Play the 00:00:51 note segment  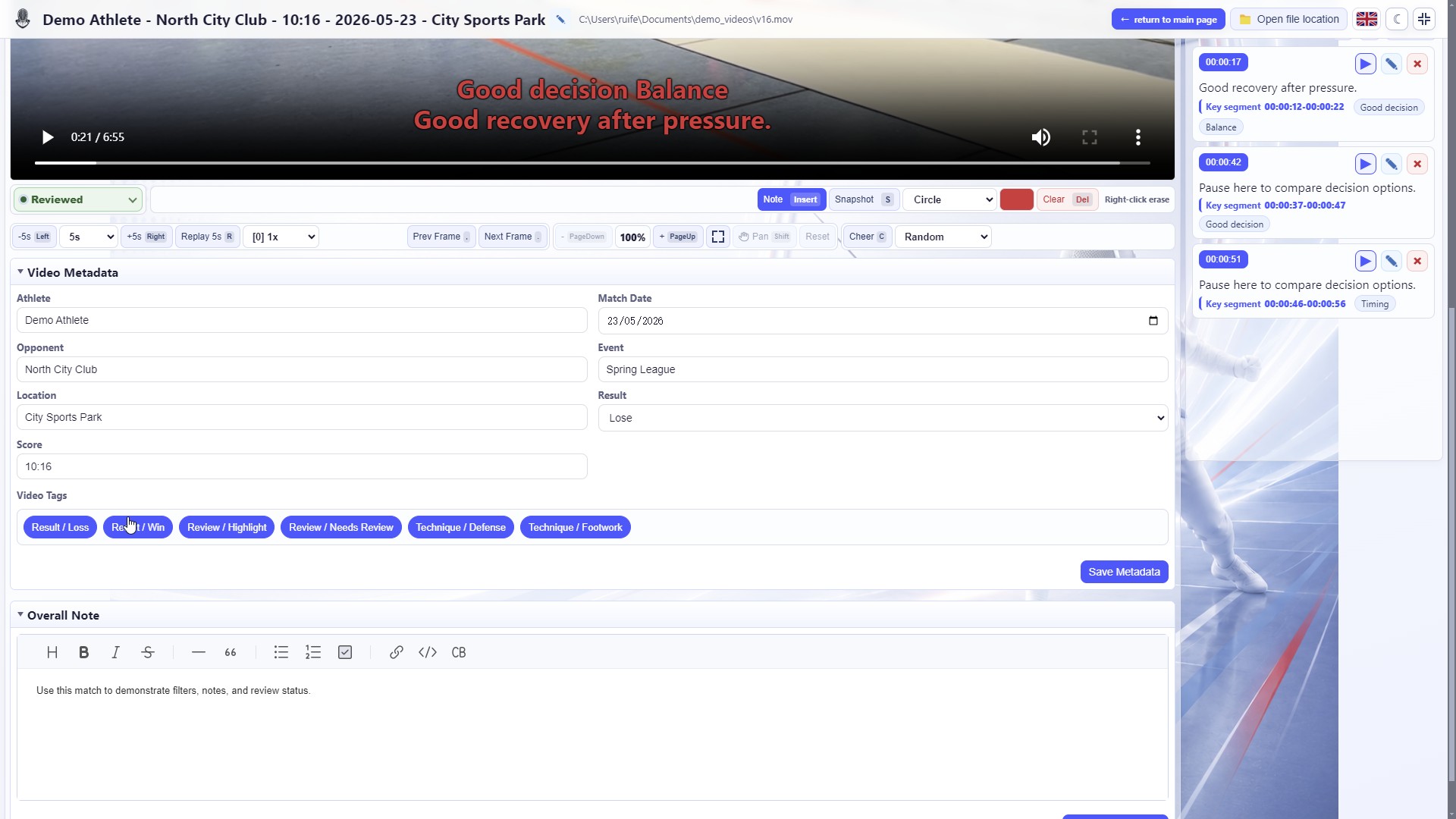pos(1365,261)
